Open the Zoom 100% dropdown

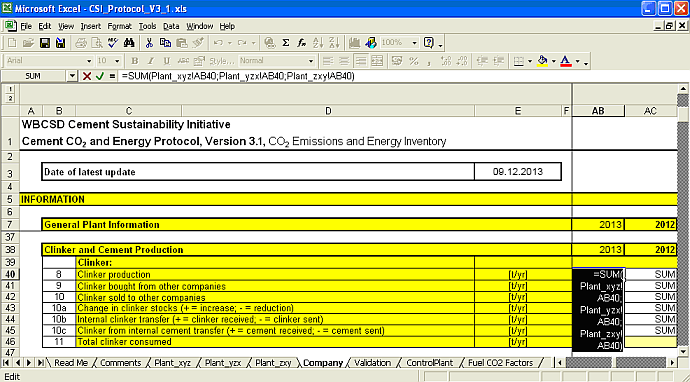(415, 43)
